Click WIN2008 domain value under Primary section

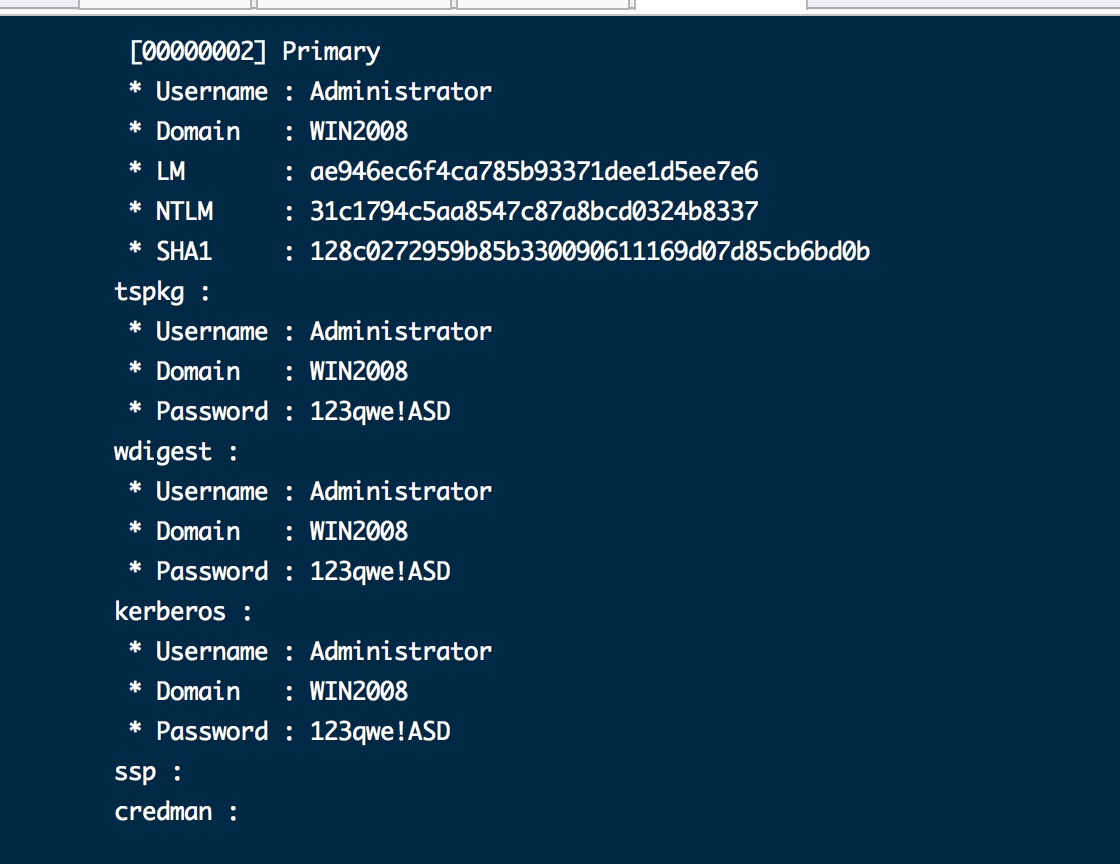click(359, 131)
